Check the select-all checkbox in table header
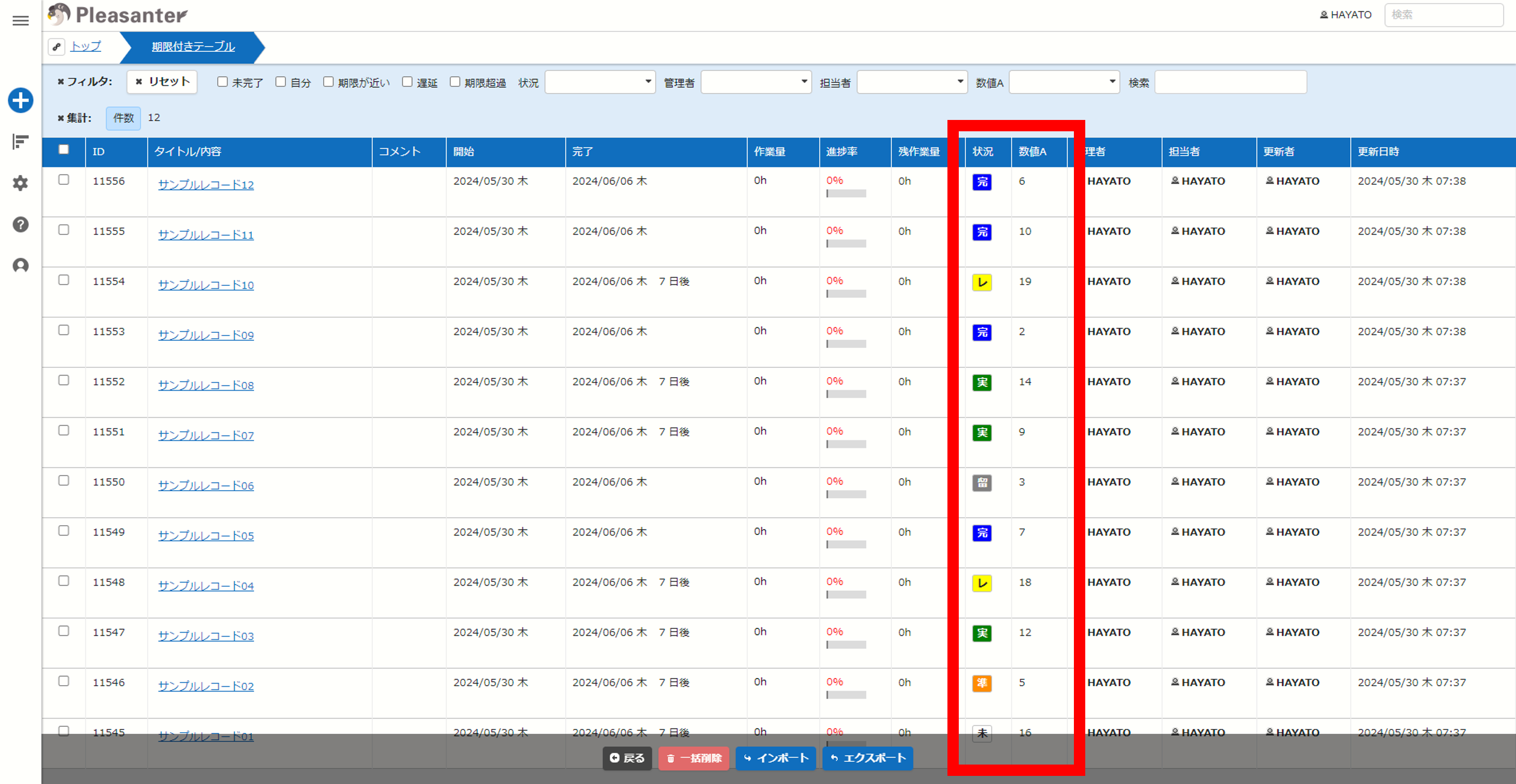Viewport: 1516px width, 784px height. [64, 149]
